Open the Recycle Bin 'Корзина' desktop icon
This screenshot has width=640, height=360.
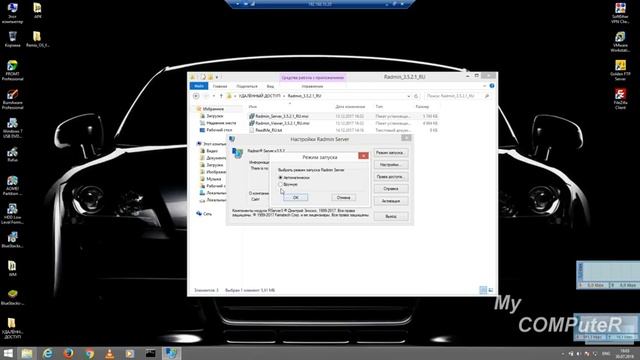coord(12,39)
